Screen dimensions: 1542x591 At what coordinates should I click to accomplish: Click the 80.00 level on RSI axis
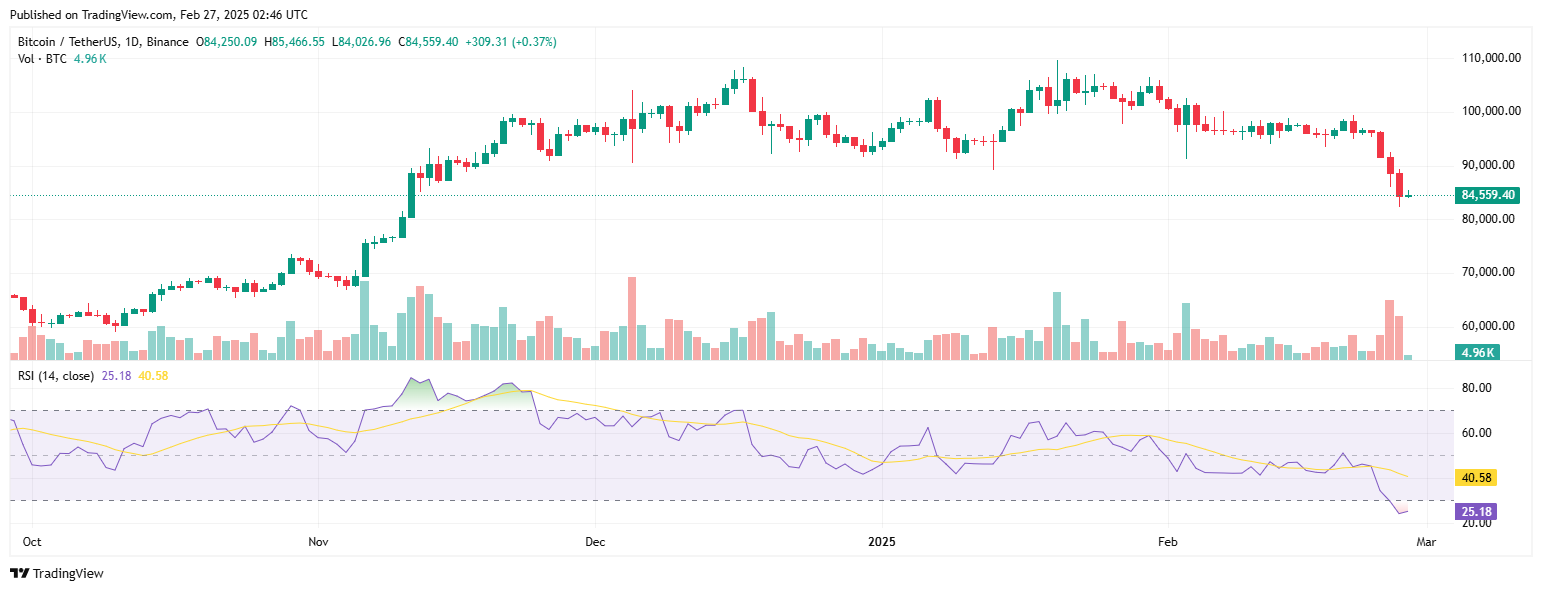pos(1476,388)
